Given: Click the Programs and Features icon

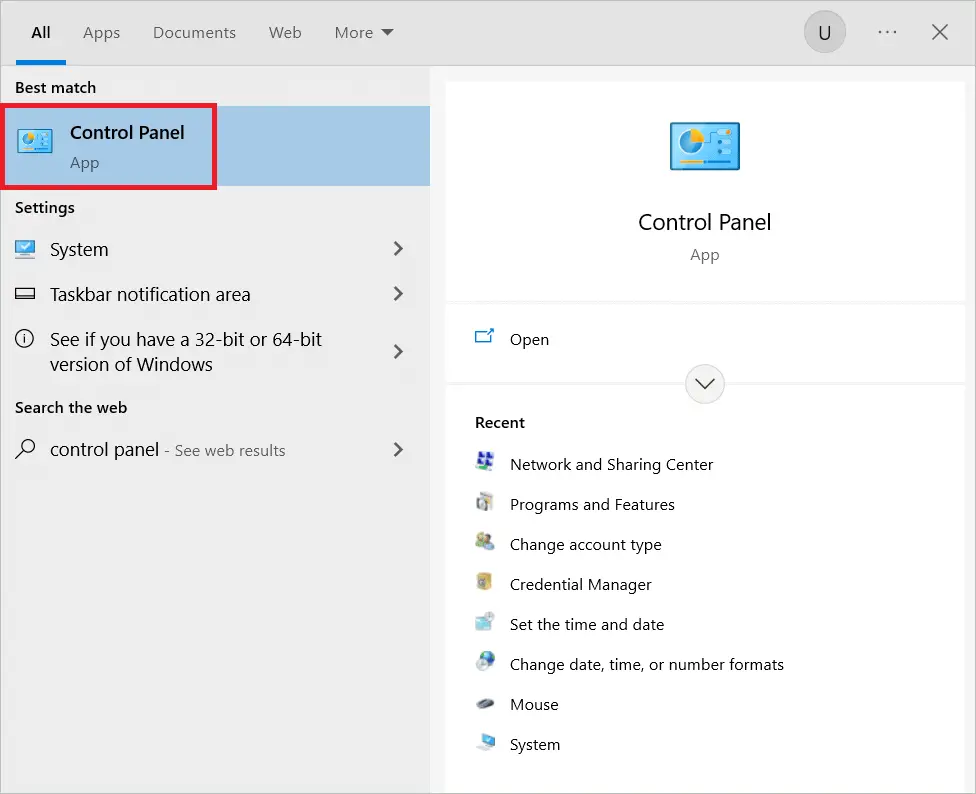Looking at the screenshot, I should pos(485,502).
